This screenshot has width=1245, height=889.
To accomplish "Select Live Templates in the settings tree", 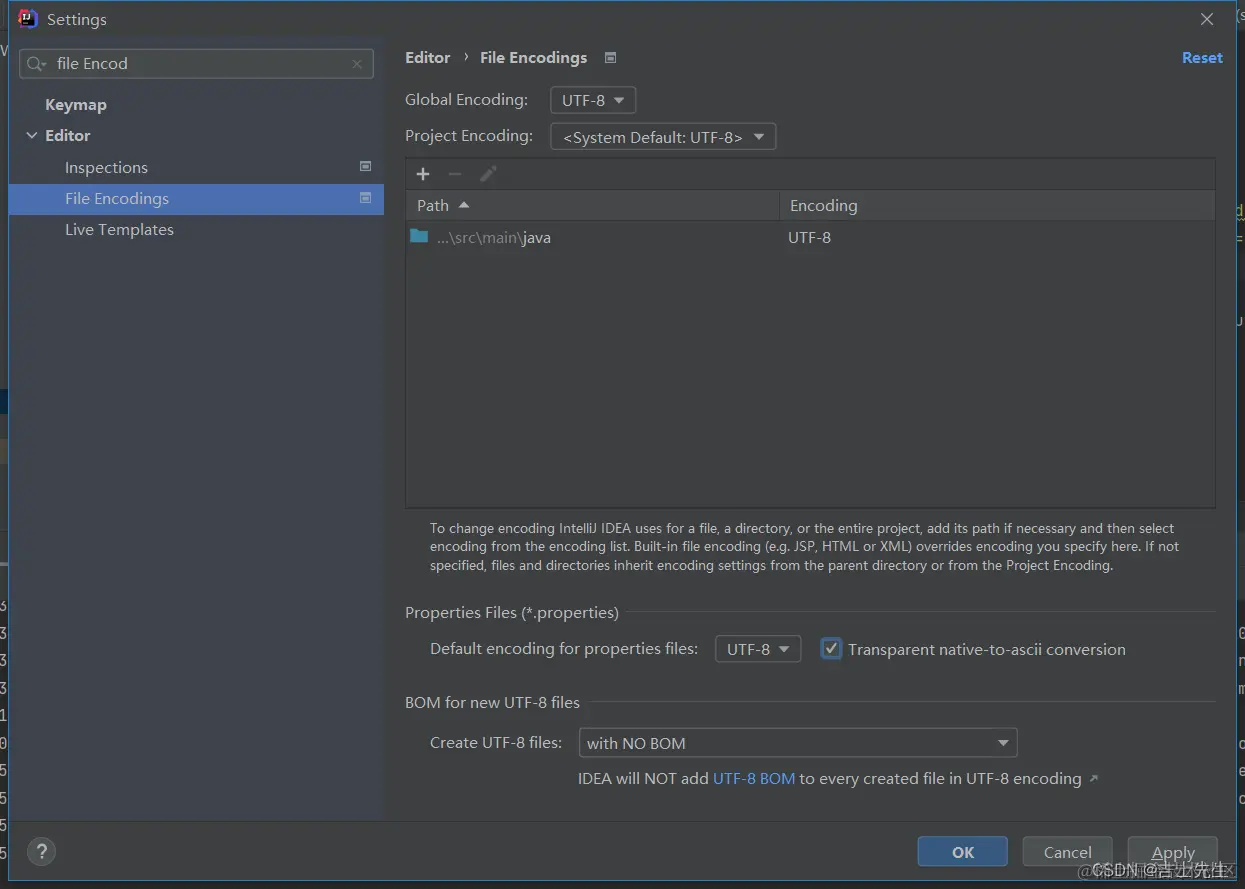I will click(119, 230).
